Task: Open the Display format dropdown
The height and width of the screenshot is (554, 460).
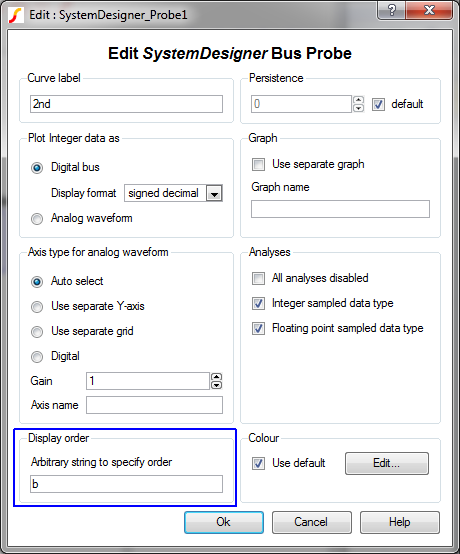Action: click(x=214, y=193)
